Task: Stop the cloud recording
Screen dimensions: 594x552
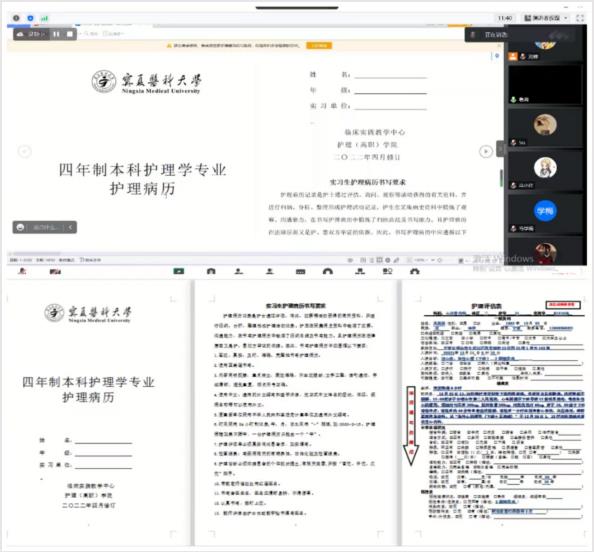Action: coord(70,34)
